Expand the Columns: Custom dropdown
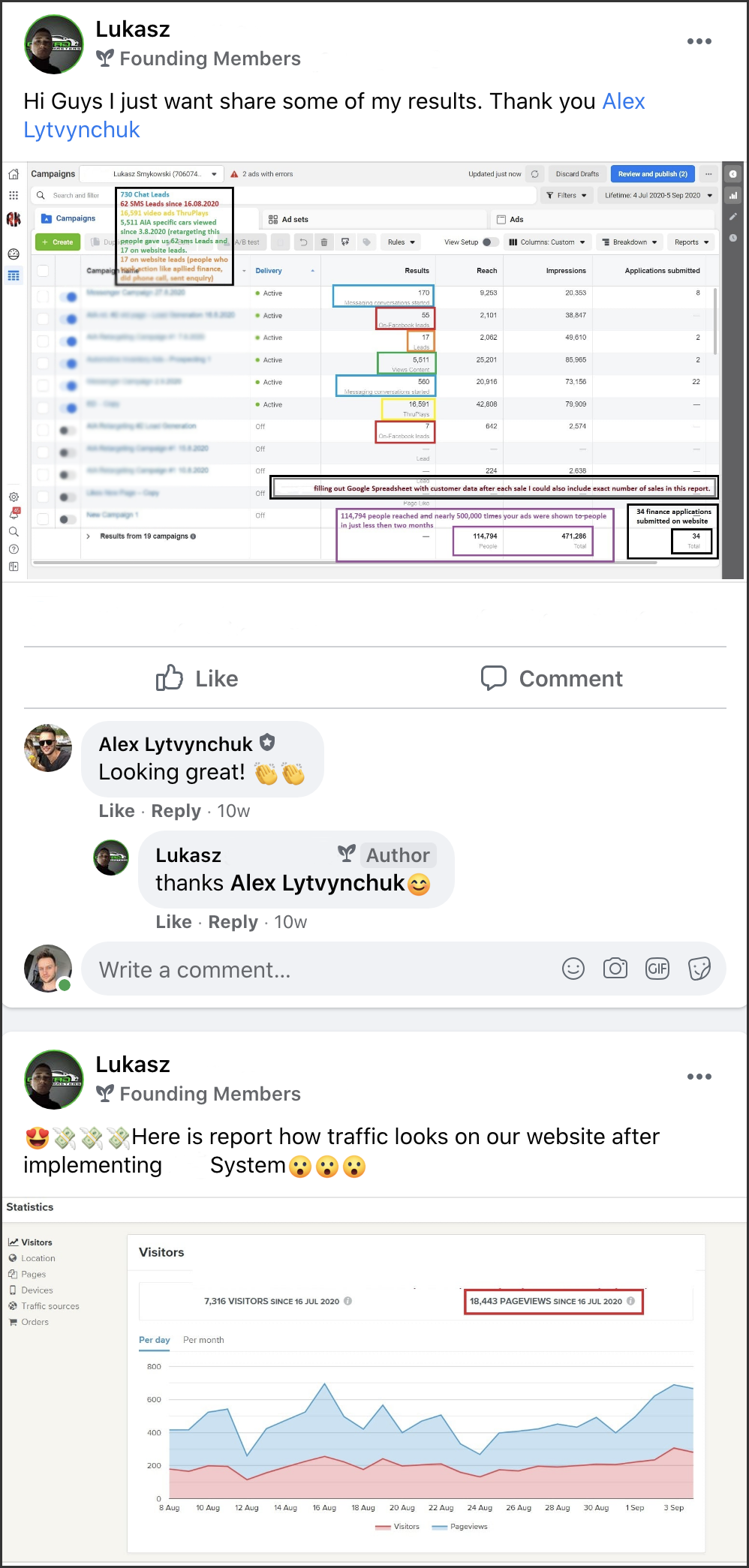Screen dimensions: 749x1568 tap(547, 242)
